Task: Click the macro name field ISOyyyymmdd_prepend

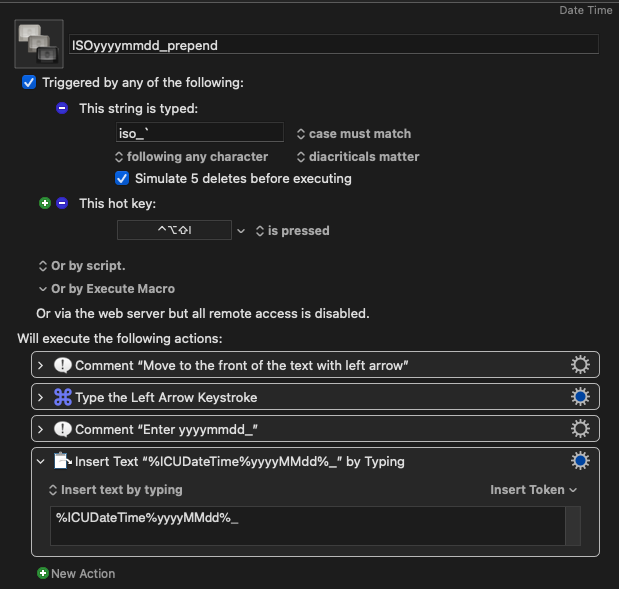Action: (x=334, y=45)
